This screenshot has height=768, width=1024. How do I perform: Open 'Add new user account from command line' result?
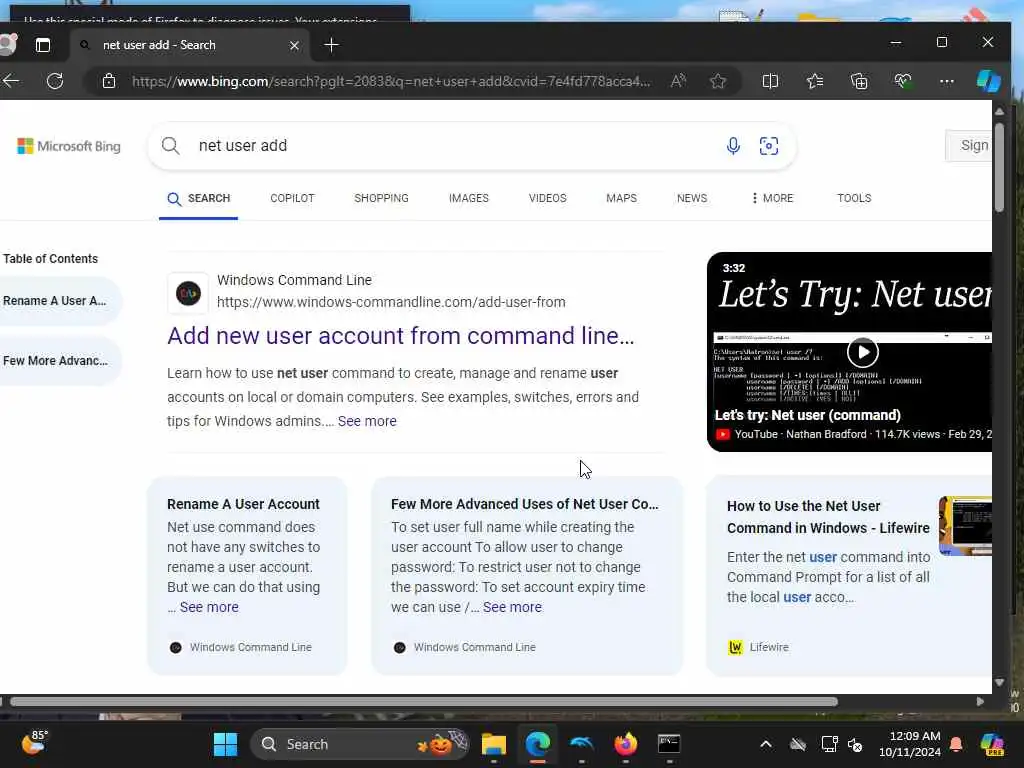click(400, 336)
